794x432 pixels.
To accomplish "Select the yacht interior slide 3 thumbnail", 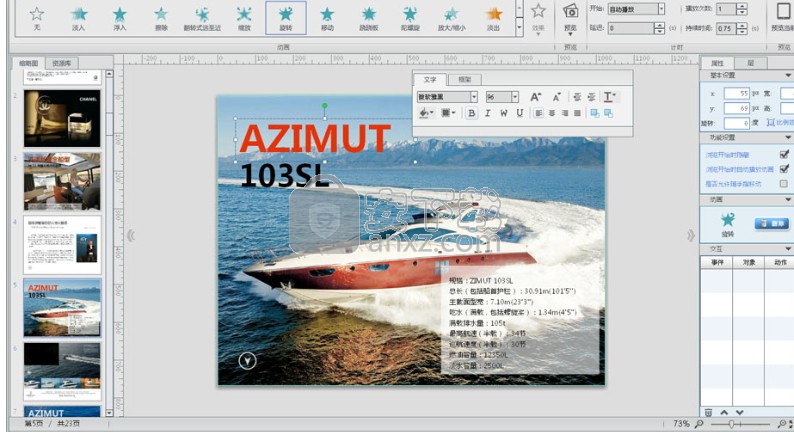I will pos(62,181).
